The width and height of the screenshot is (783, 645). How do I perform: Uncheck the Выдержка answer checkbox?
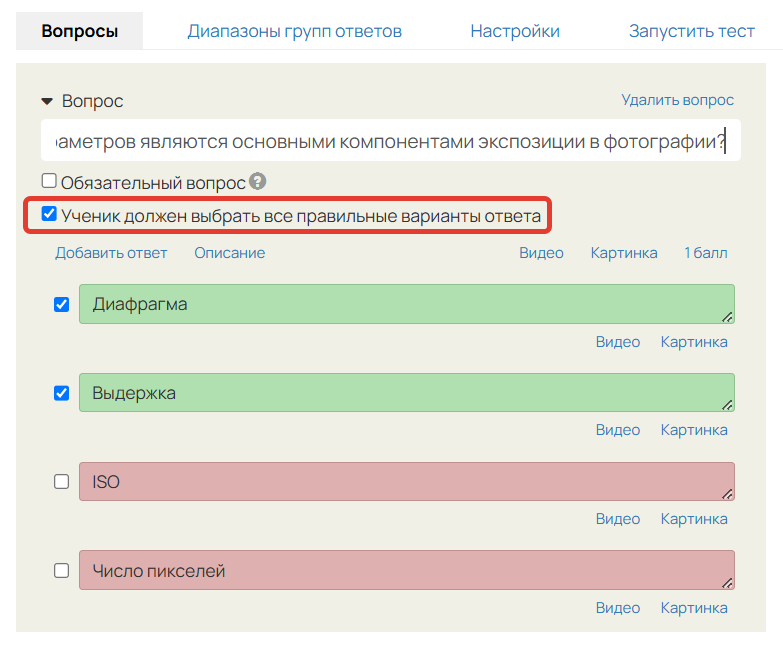(61, 393)
